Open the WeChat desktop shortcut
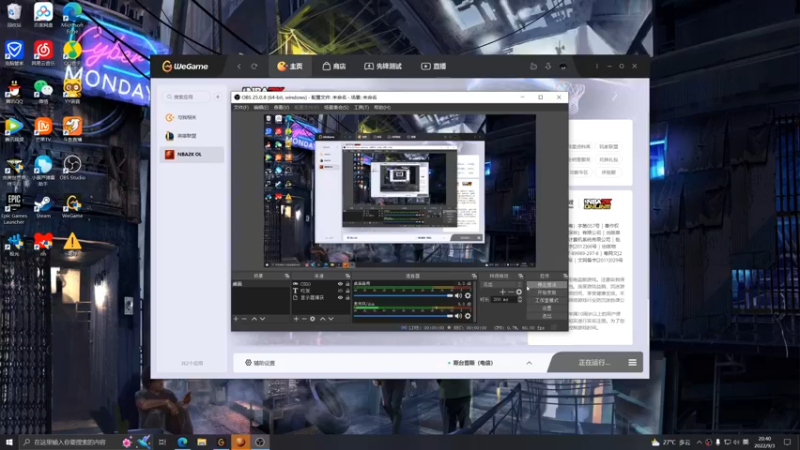The width and height of the screenshot is (800, 450). [43, 91]
